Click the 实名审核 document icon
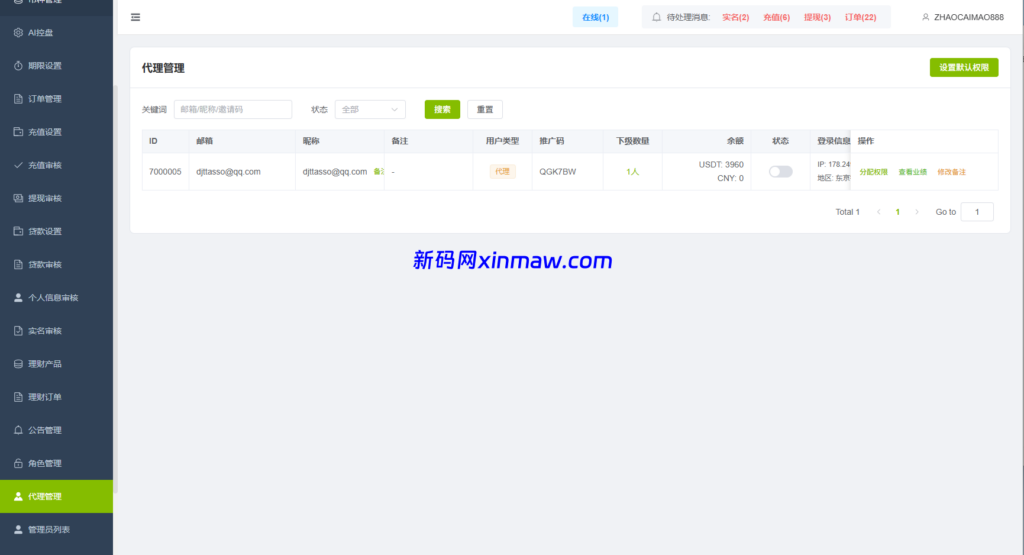 click(18, 331)
